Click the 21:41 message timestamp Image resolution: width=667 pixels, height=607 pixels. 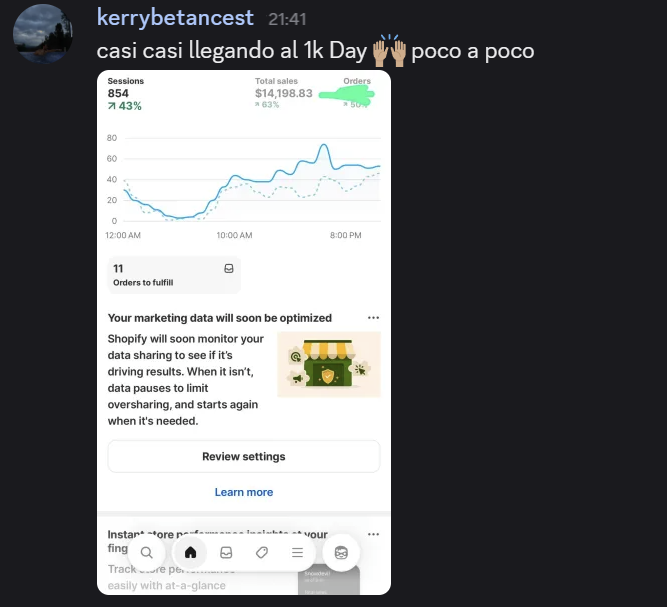click(288, 19)
